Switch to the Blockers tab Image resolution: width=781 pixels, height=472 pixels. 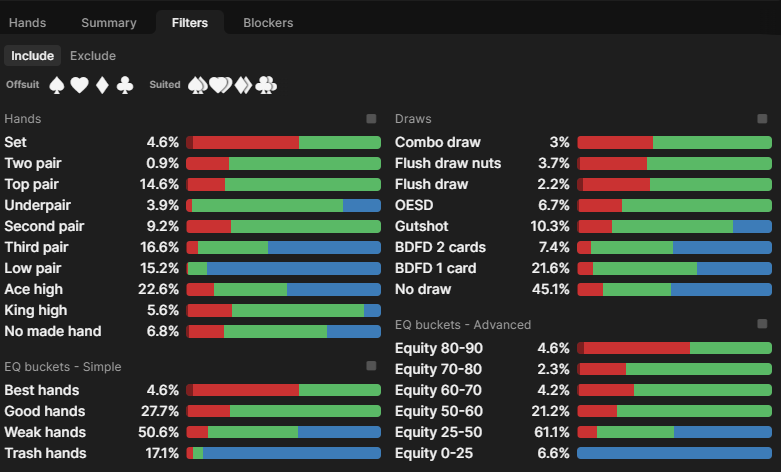pos(268,22)
